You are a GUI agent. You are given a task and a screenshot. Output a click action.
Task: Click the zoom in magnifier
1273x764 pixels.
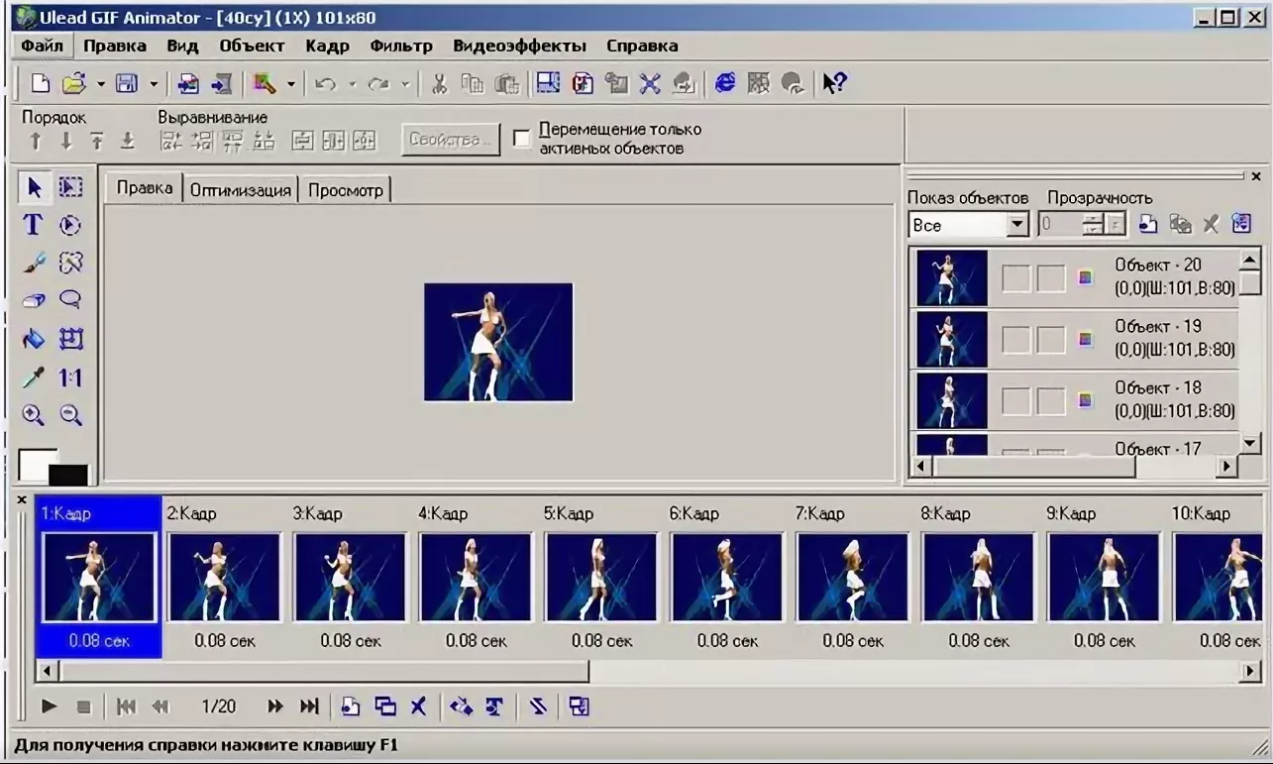point(31,416)
